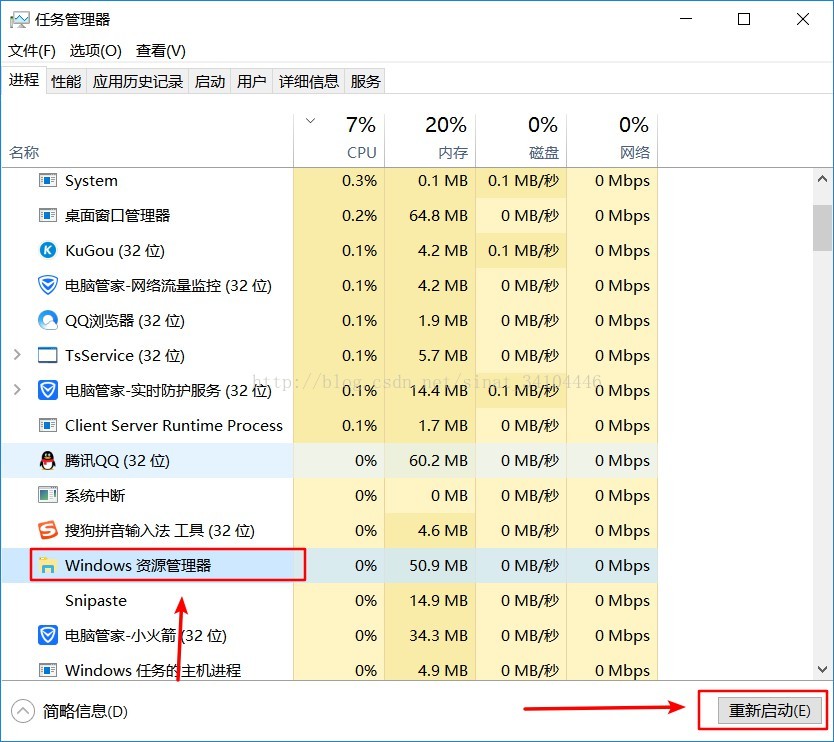834x742 pixels.
Task: Click the 60.2 MB memory value
Action: click(438, 461)
